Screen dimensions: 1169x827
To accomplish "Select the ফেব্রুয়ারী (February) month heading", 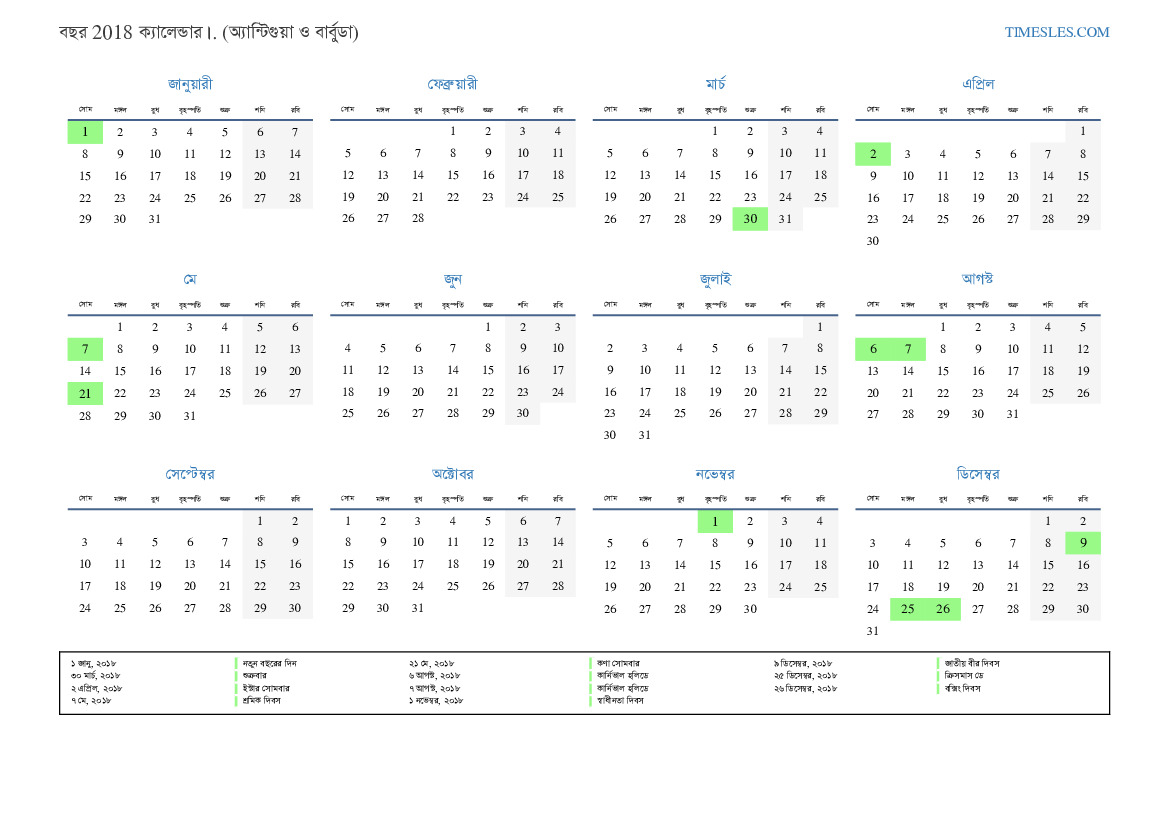I will point(452,84).
